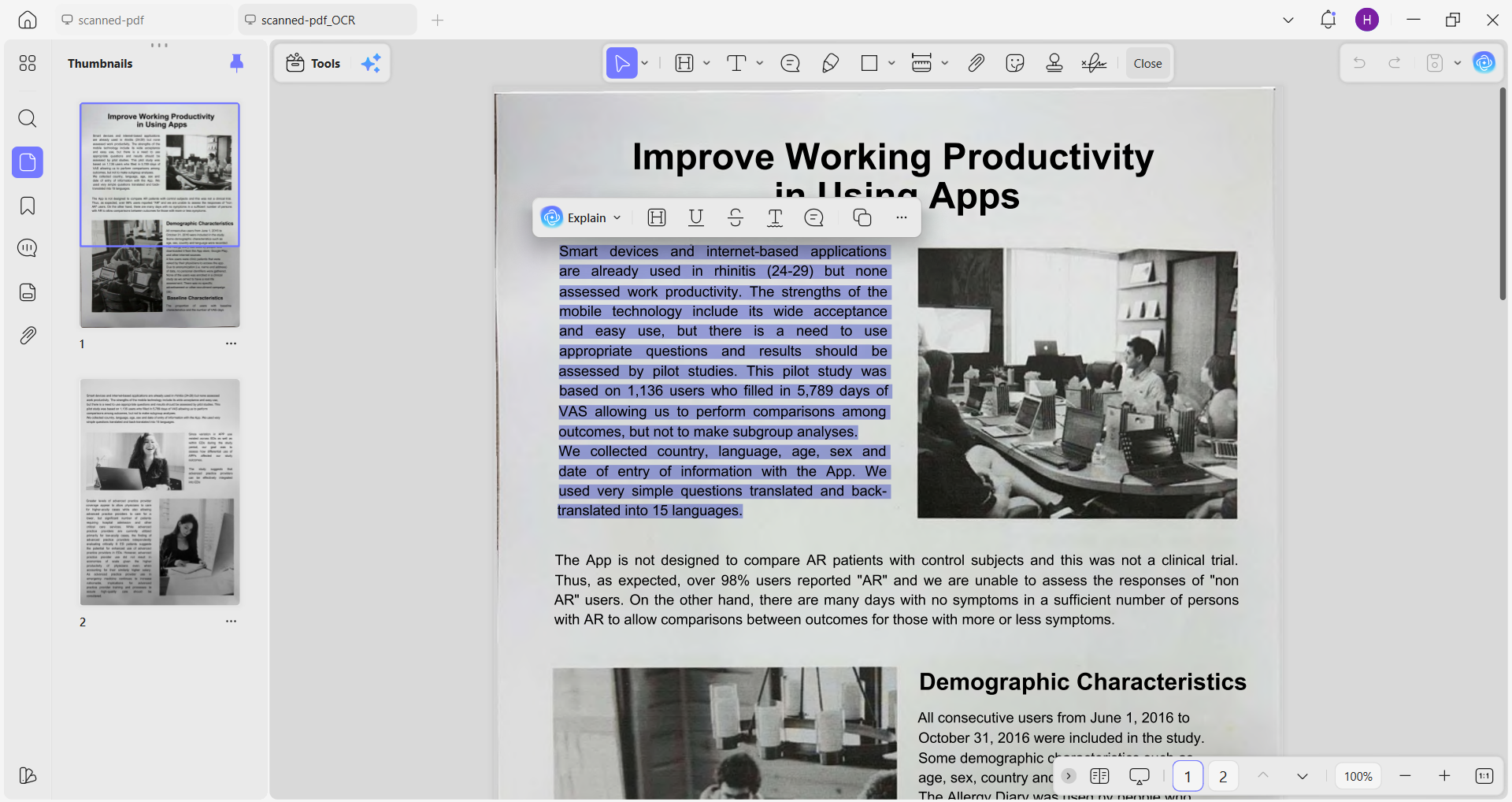Open the AI assistant icon at top right
Viewport: 1512px width, 802px height.
pos(1484,63)
